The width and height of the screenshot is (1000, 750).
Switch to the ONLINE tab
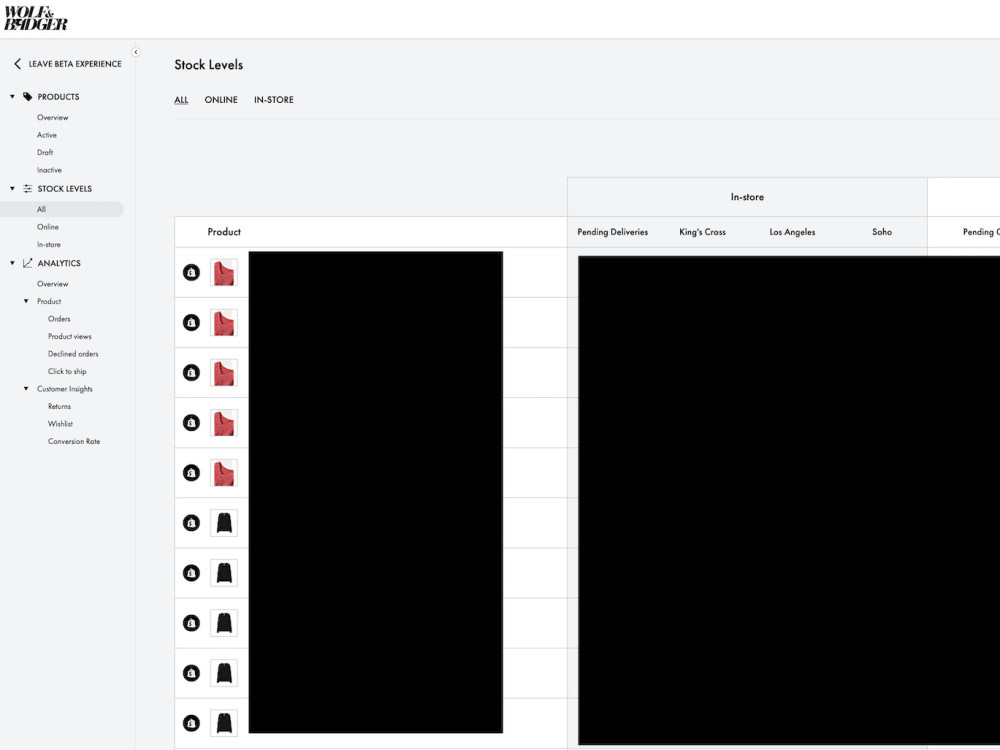point(221,99)
